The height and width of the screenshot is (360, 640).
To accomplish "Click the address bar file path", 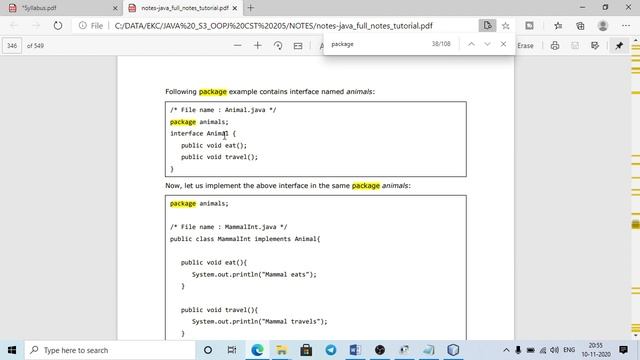I will click(x=273, y=26).
